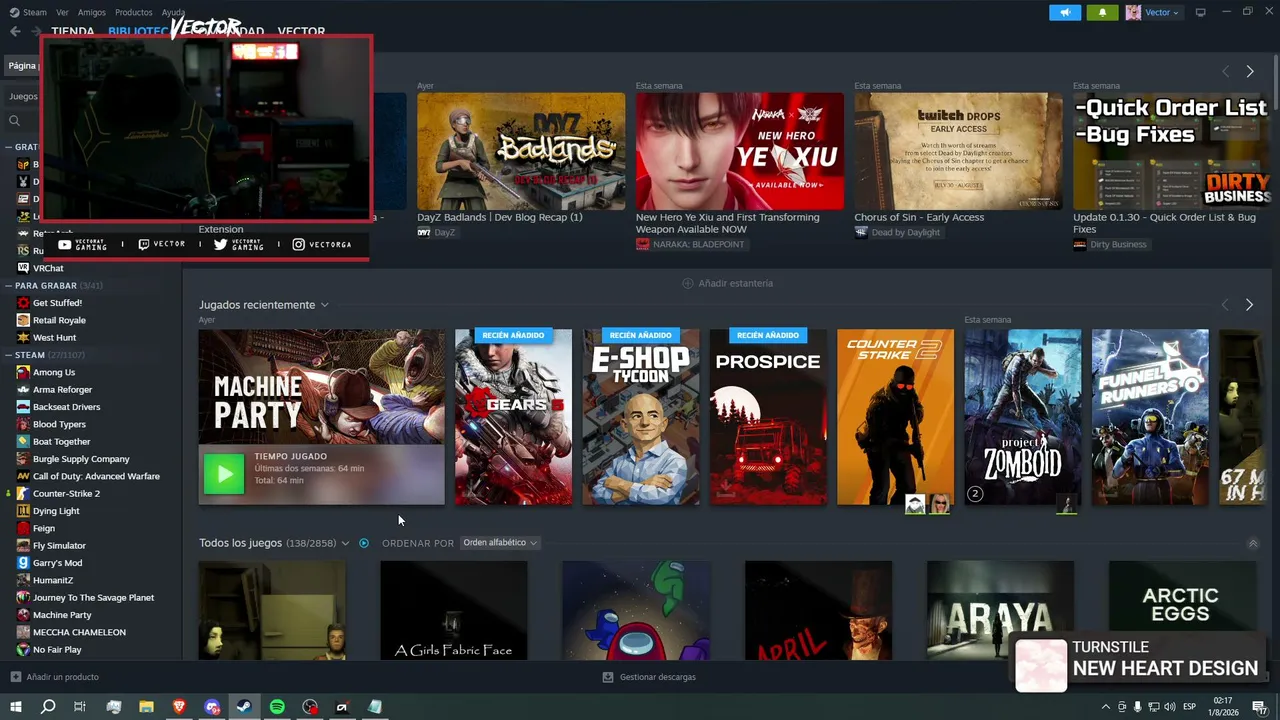Open the Vector account dropdown

click(1162, 12)
